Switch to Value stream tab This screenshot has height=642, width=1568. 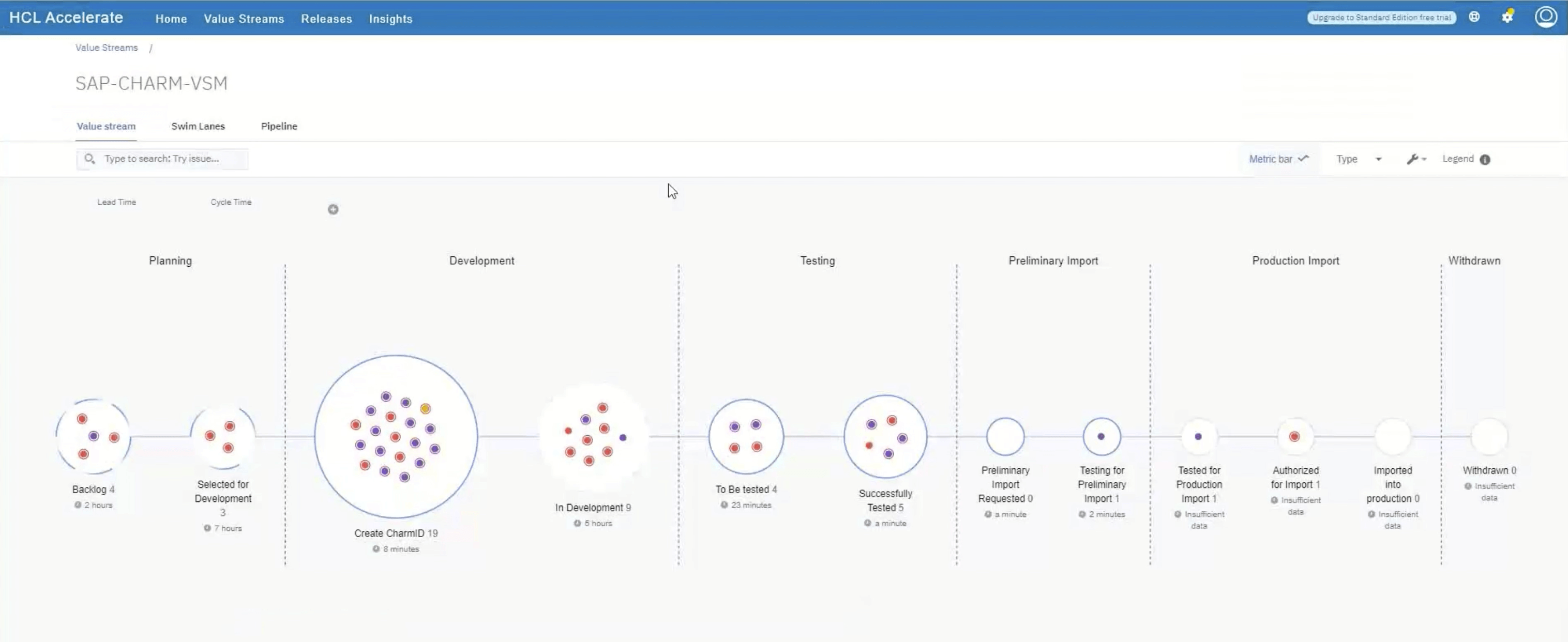106,126
